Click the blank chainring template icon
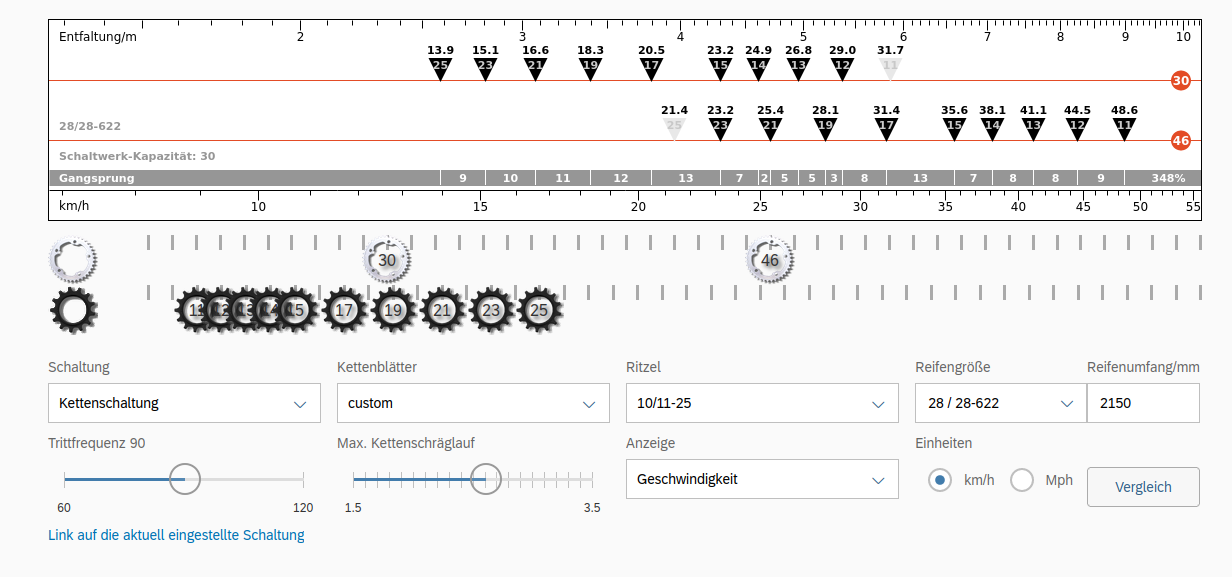1232x577 pixels. tap(73, 260)
